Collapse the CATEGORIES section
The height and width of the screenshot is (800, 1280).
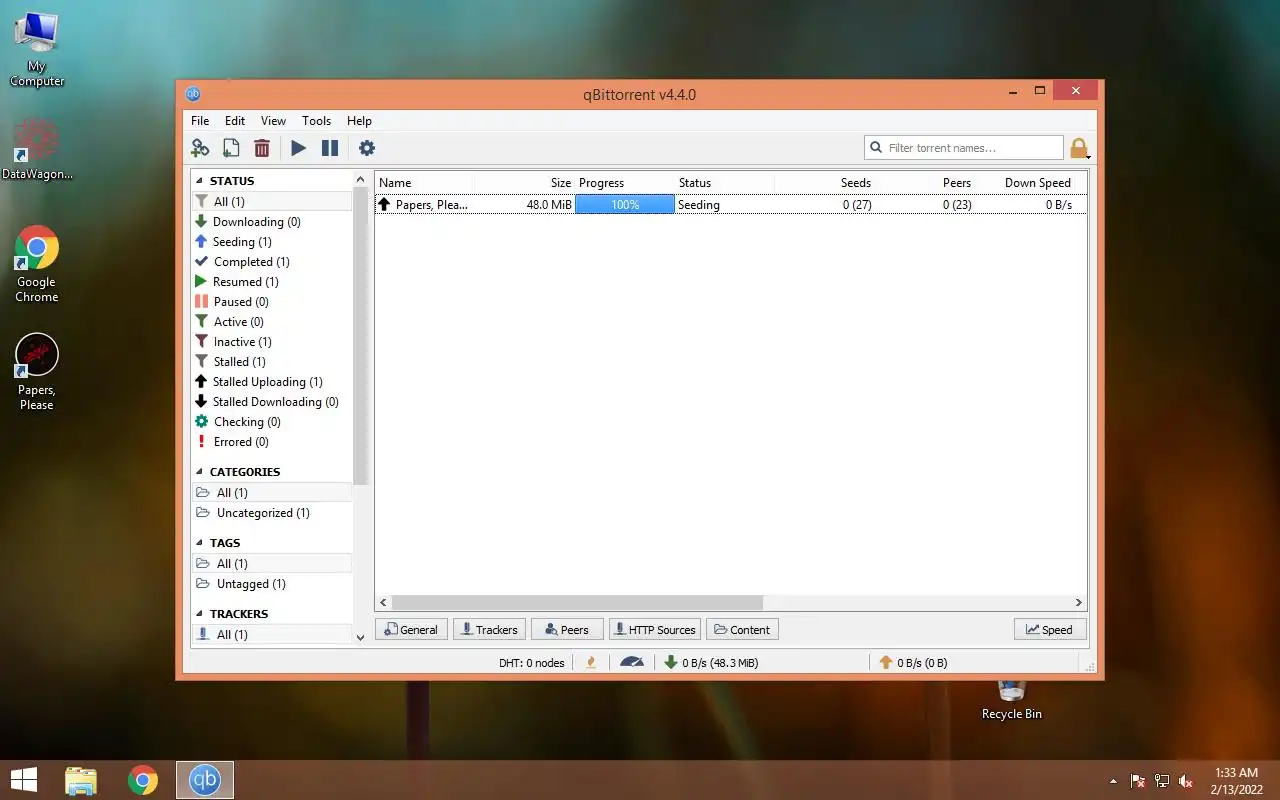tap(198, 472)
